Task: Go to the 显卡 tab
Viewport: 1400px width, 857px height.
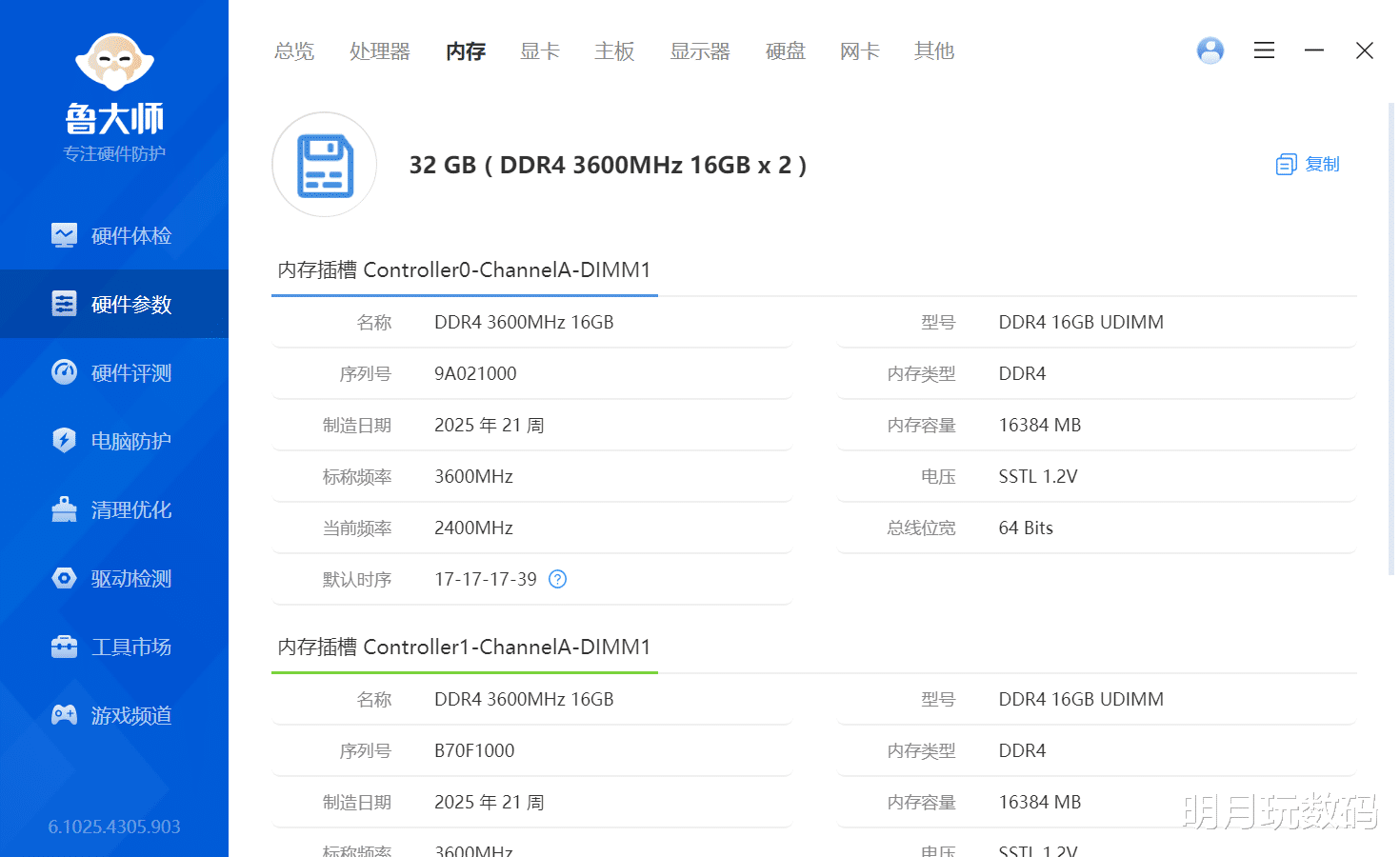Action: 540,51
